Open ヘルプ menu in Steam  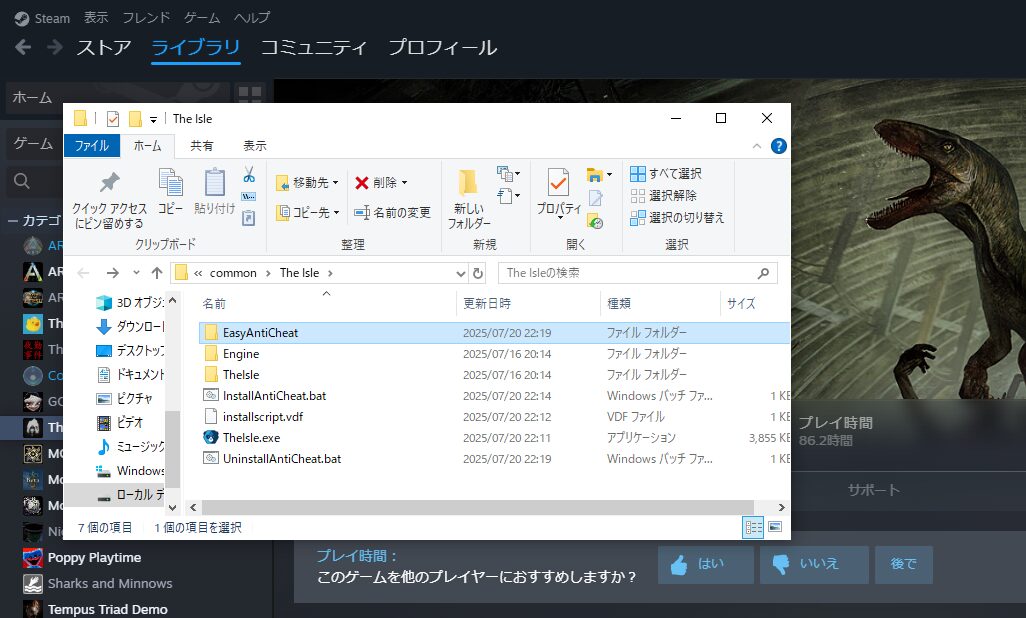pos(252,18)
